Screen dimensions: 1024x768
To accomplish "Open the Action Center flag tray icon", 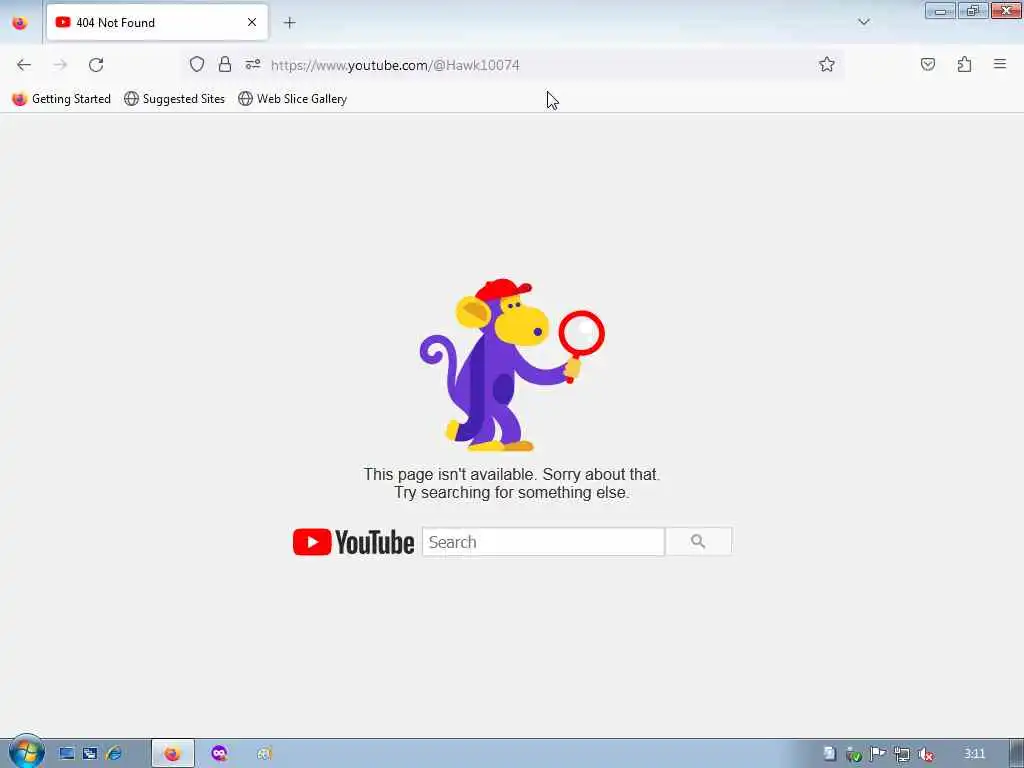I will click(878, 754).
